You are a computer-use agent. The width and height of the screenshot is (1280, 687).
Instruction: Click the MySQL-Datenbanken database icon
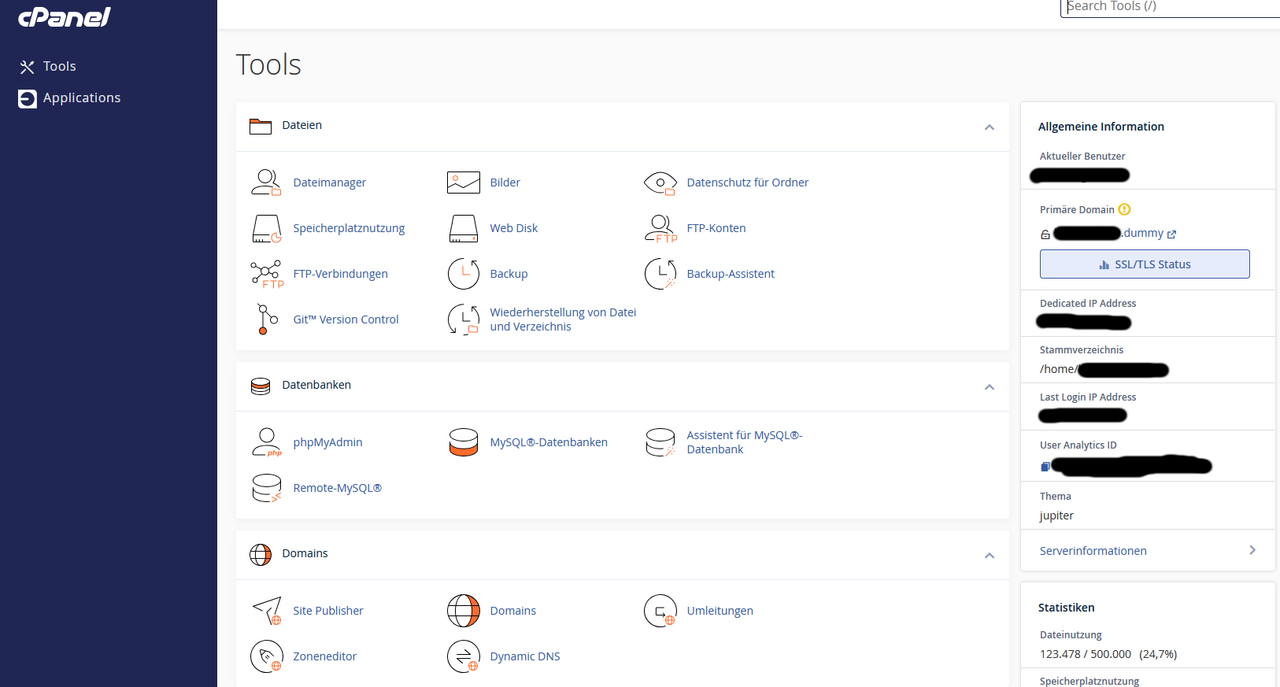463,442
